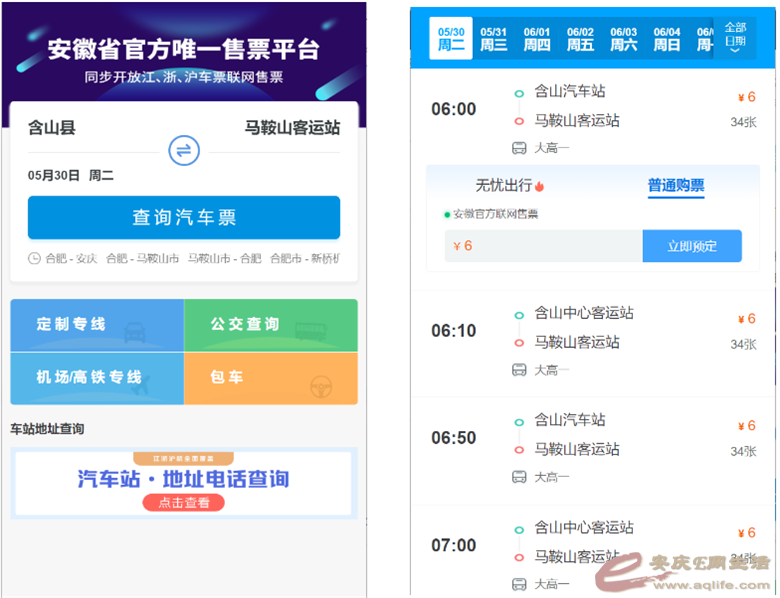Screen dimensions: 780x598
Task: Click green origin dot for 06:00 含山汽车站
Action: (519, 93)
